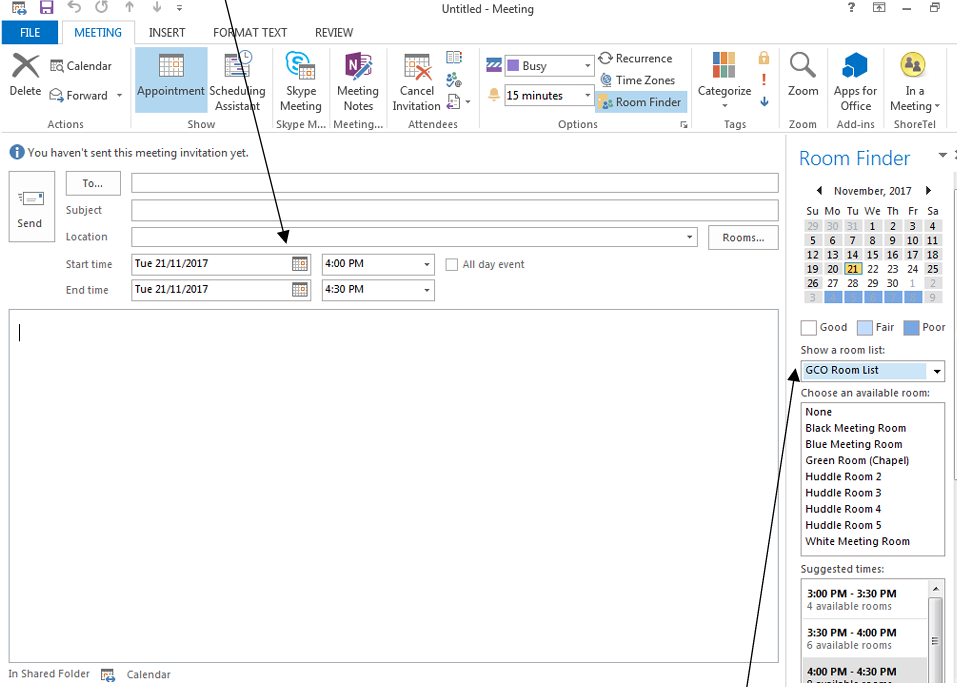Open the FILE menu tab

click(30, 33)
